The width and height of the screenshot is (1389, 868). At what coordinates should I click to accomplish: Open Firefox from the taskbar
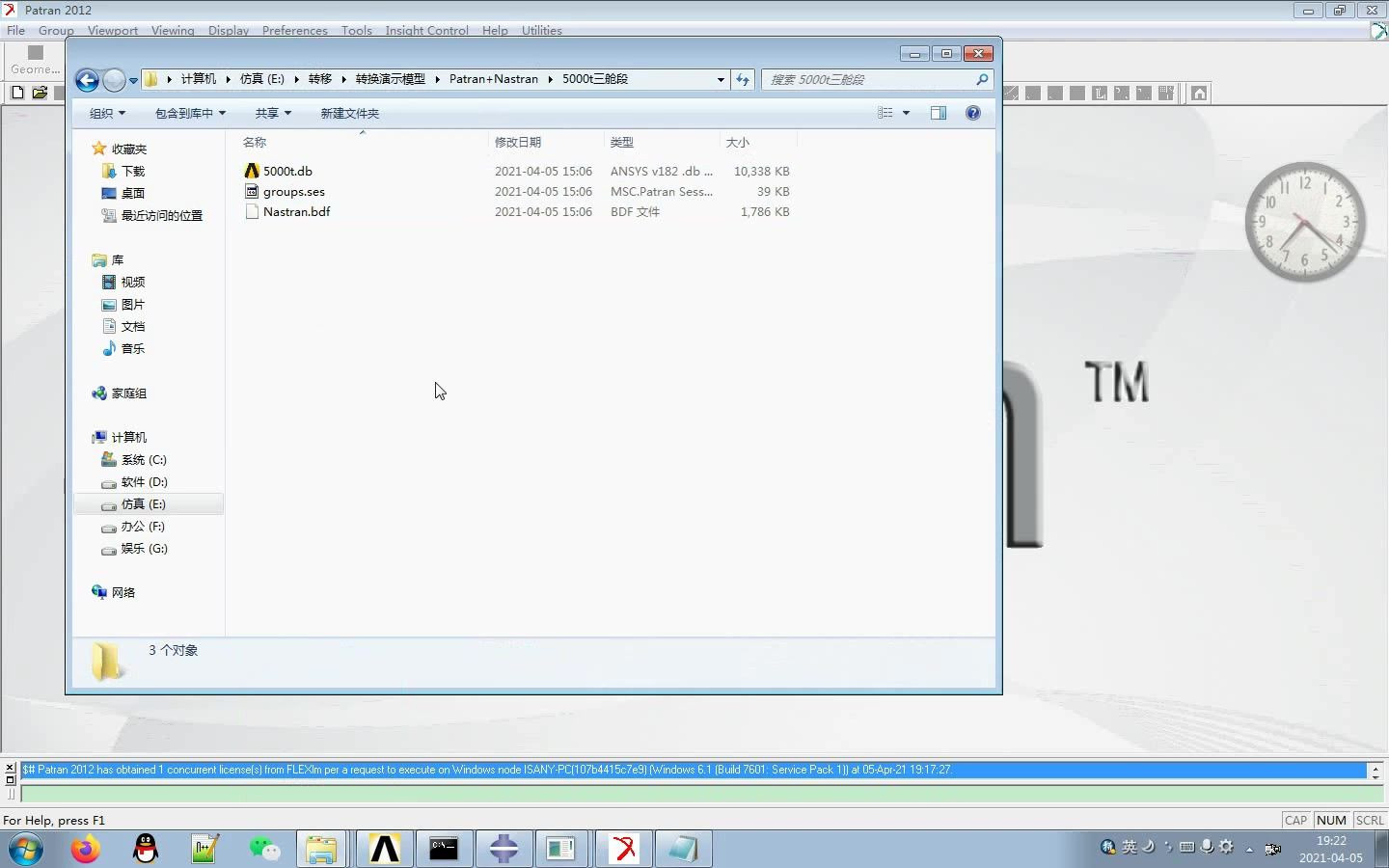pos(86,849)
